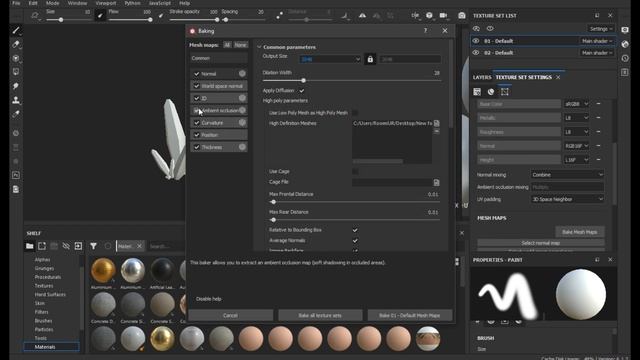640x360 pixels.
Task: Enable the Use Cage checkbox
Action: (355, 171)
